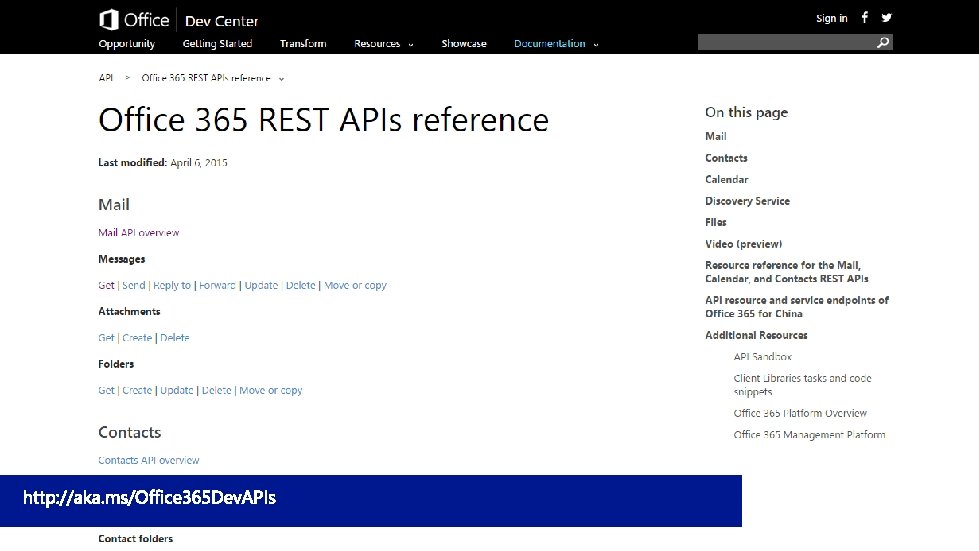
Task: Jump to Mail in On this page
Action: pyautogui.click(x=716, y=136)
